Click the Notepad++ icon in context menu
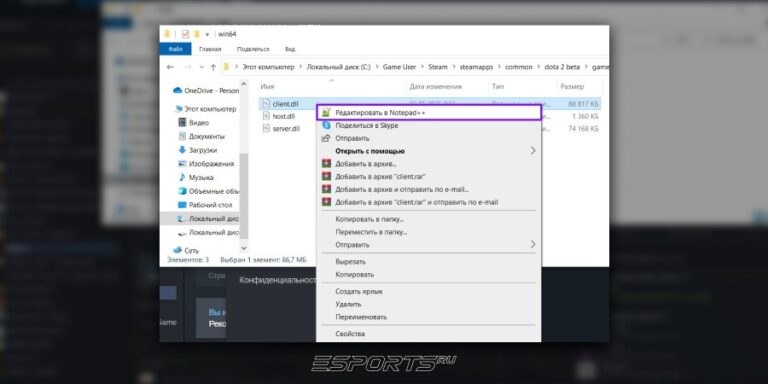 tap(326, 113)
